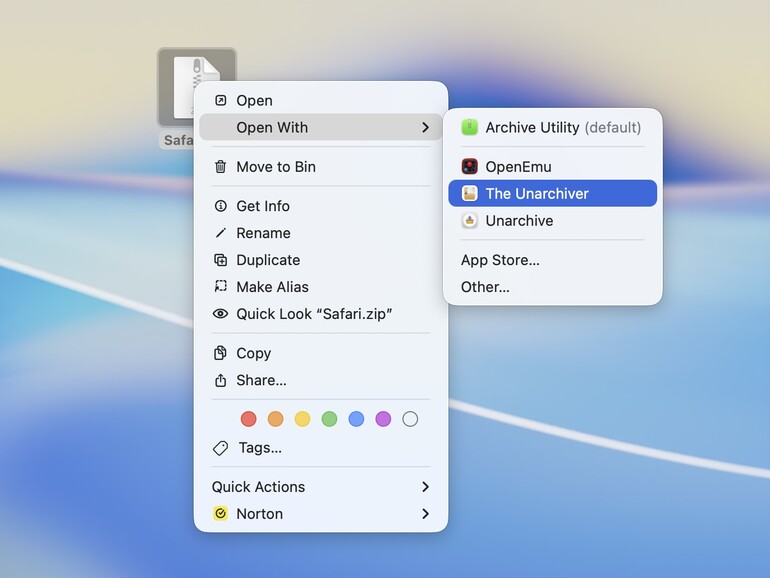Click the empty gray tag circle
The image size is (770, 578).
[x=410, y=419]
